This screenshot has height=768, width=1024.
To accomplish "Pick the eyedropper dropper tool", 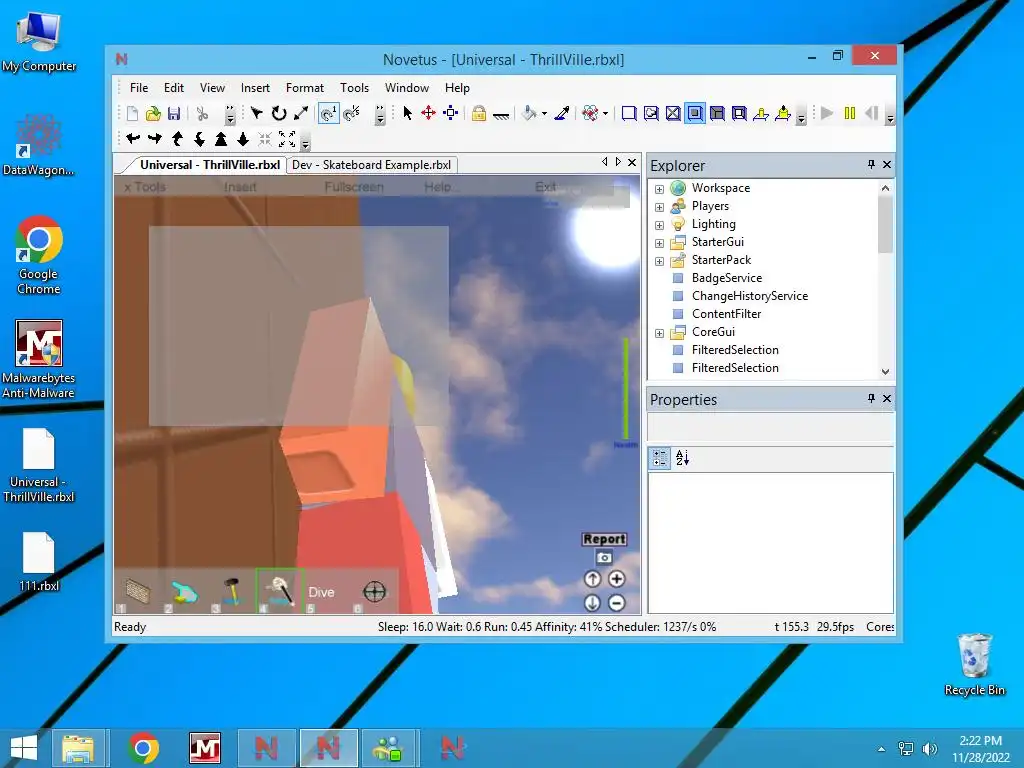I will (561, 114).
